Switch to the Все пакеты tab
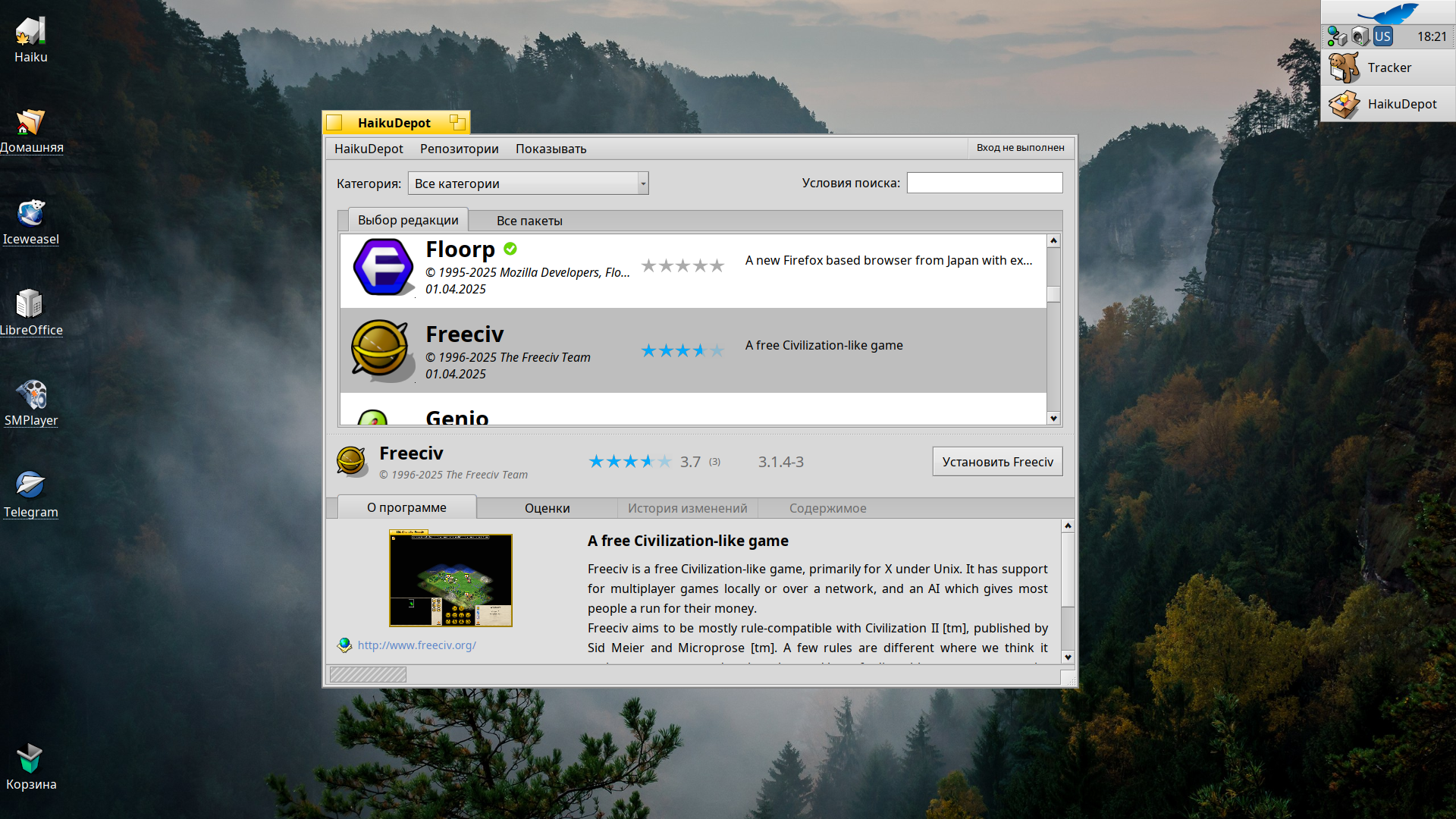Image resolution: width=1456 pixels, height=819 pixels. (529, 221)
